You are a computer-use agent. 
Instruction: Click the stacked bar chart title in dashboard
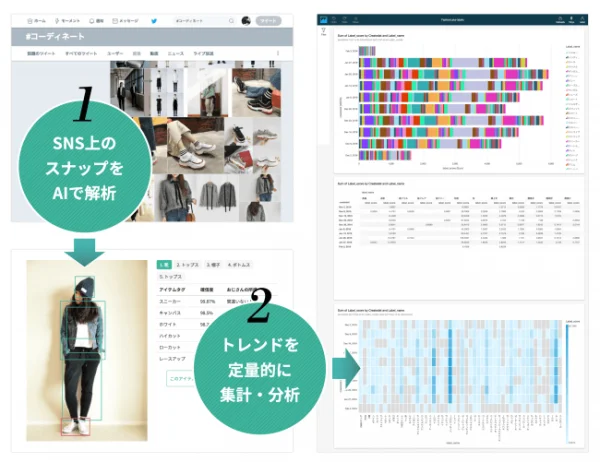tap(371, 36)
